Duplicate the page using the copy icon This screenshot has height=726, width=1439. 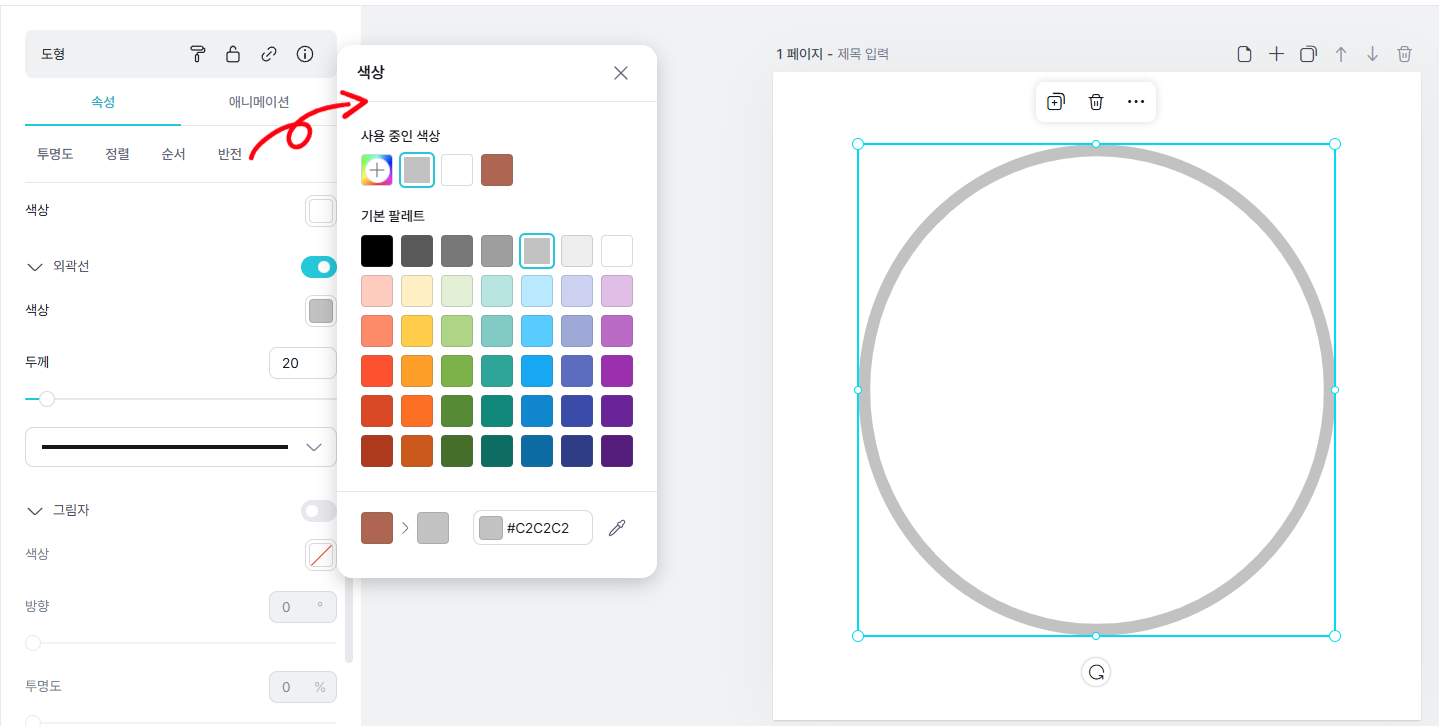(1308, 54)
